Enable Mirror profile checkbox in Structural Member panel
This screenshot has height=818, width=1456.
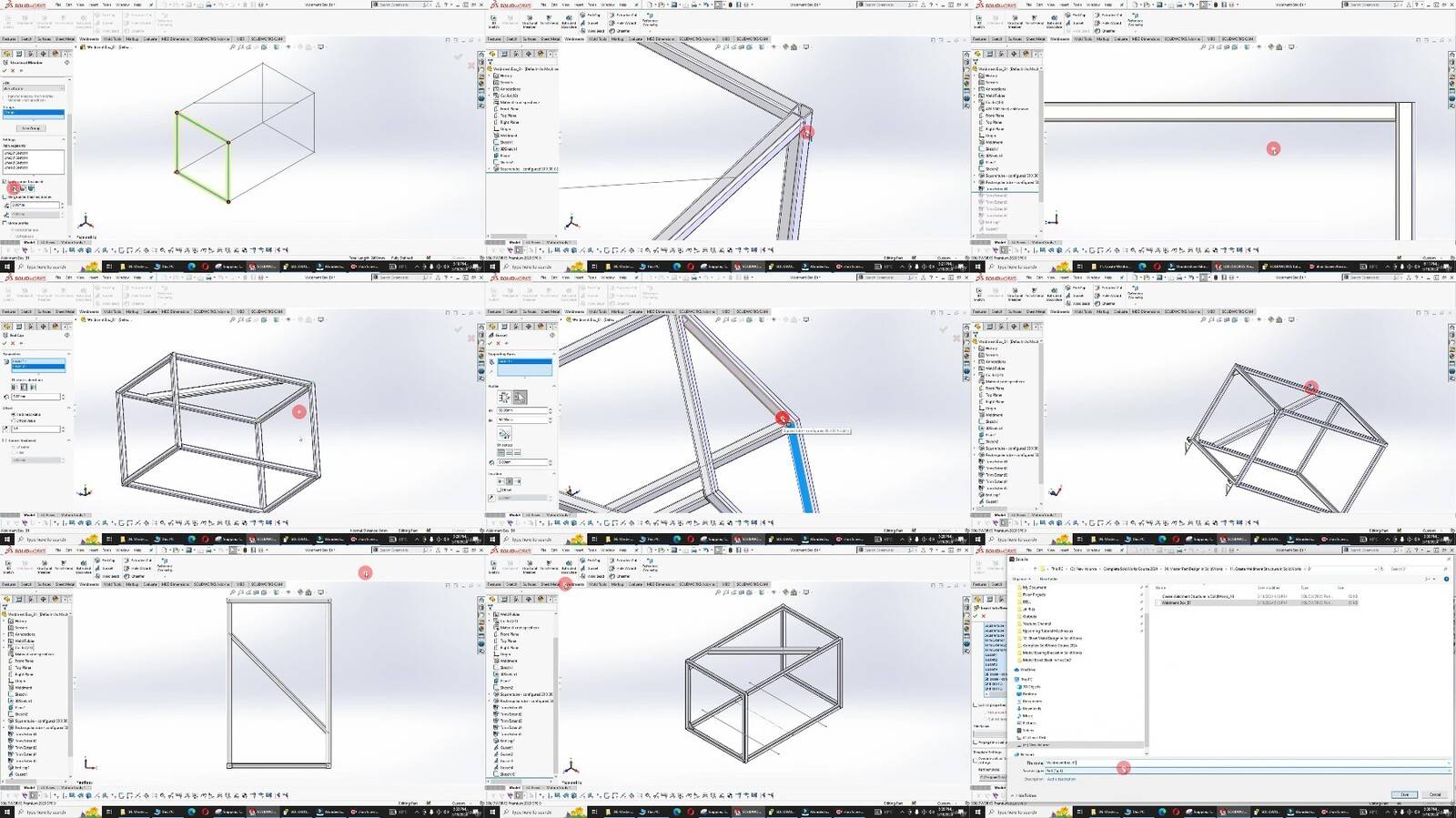coord(5,223)
